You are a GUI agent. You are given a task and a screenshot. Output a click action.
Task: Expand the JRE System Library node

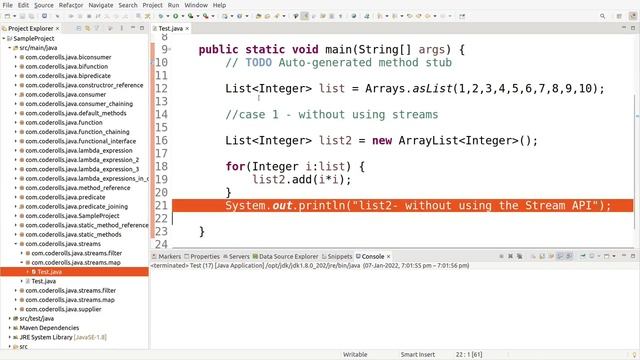10,337
